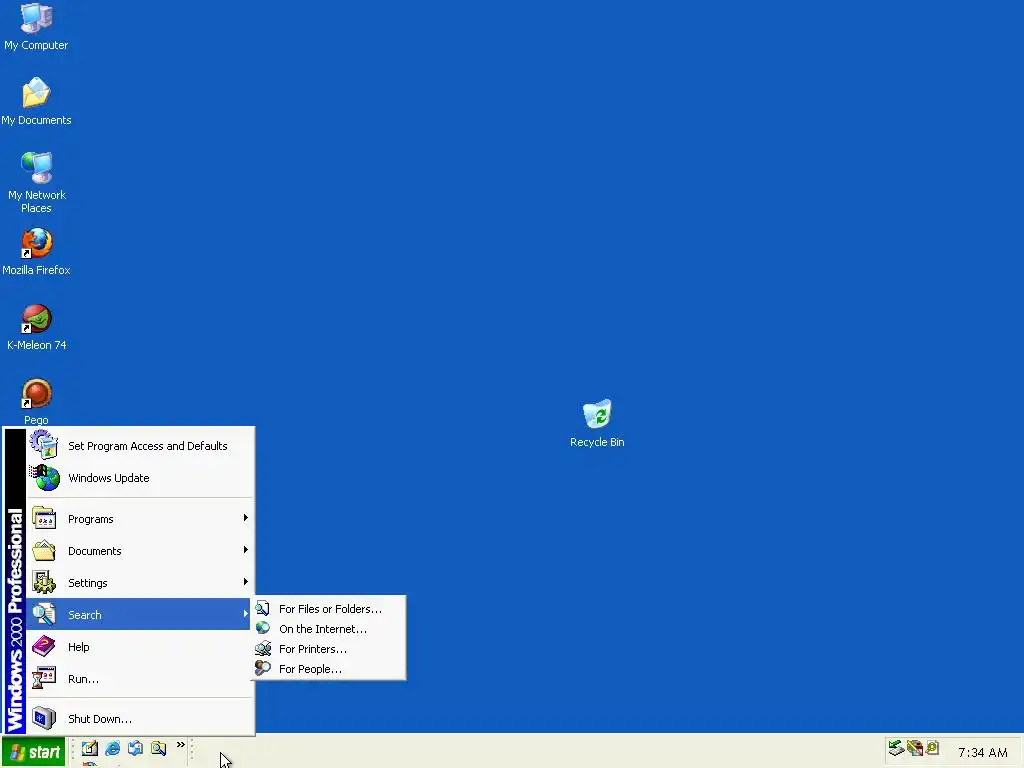Choose search For Printers...

[329, 649]
